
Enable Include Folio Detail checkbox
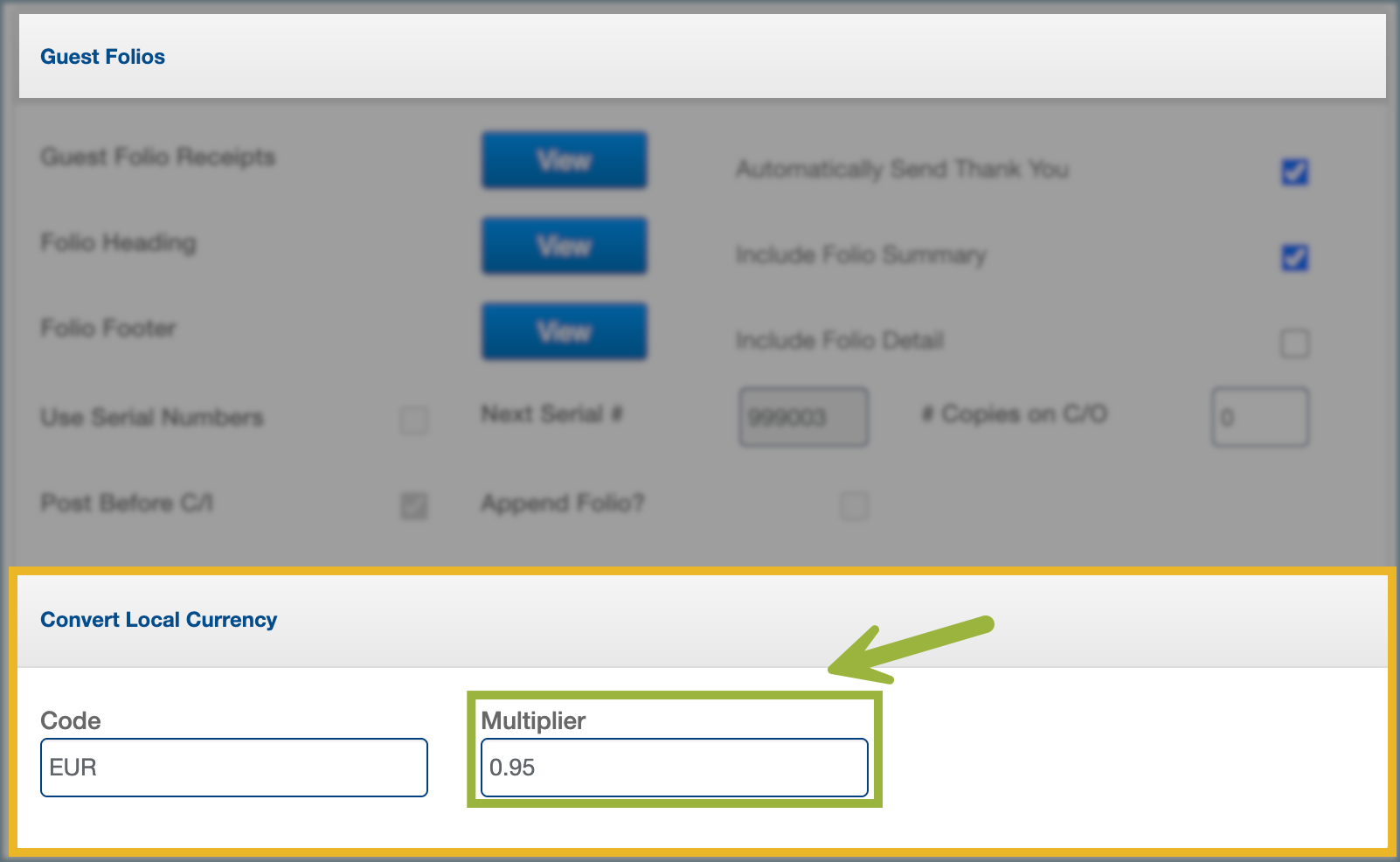[1294, 343]
